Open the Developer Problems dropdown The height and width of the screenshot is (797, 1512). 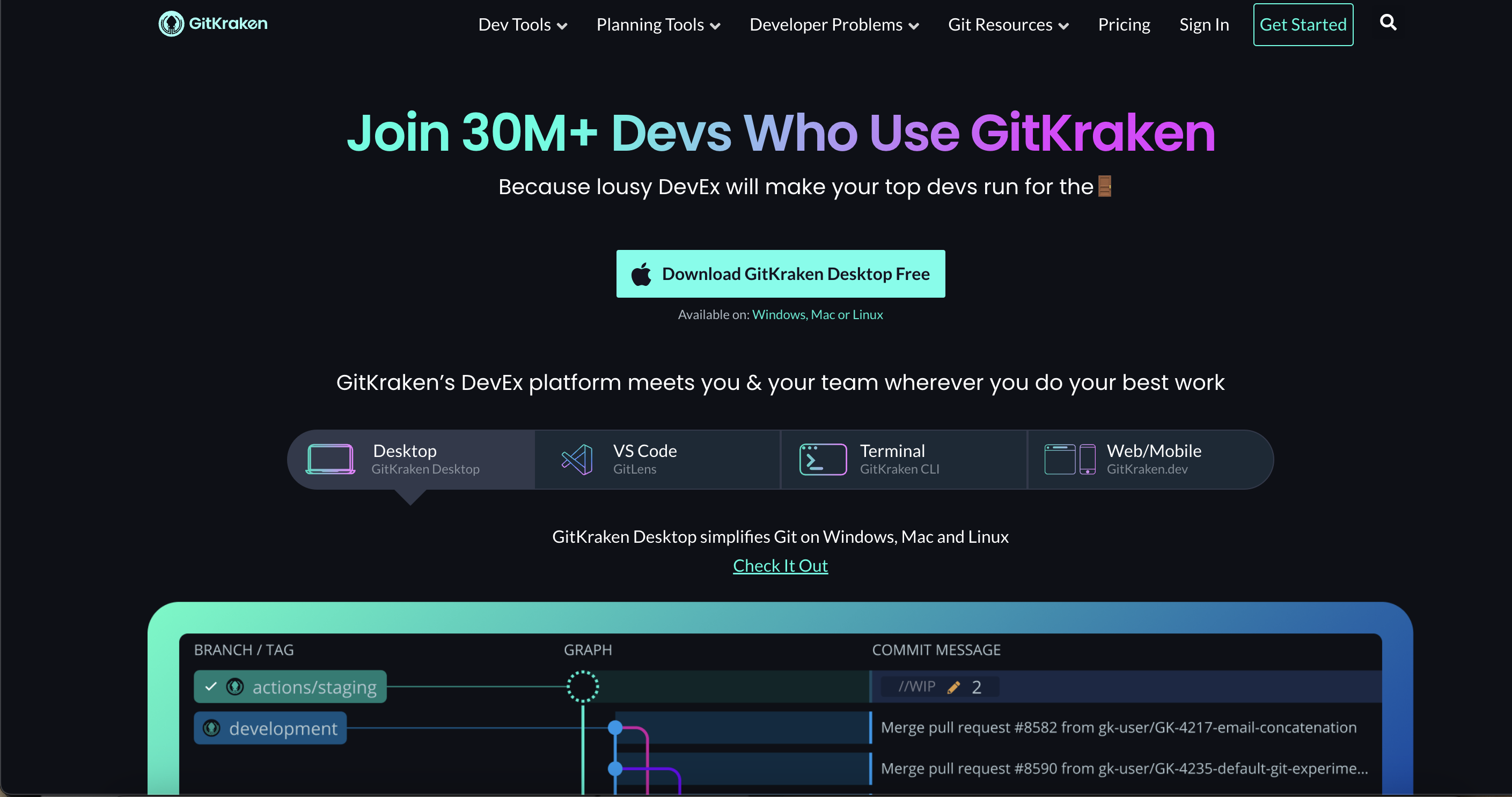click(x=833, y=25)
